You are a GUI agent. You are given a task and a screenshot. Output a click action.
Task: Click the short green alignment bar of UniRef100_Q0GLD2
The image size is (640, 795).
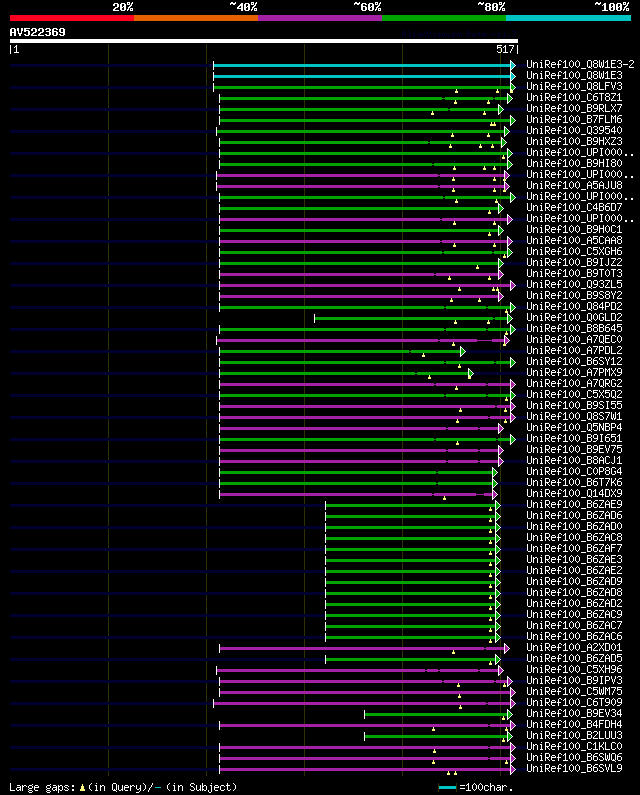413,318
